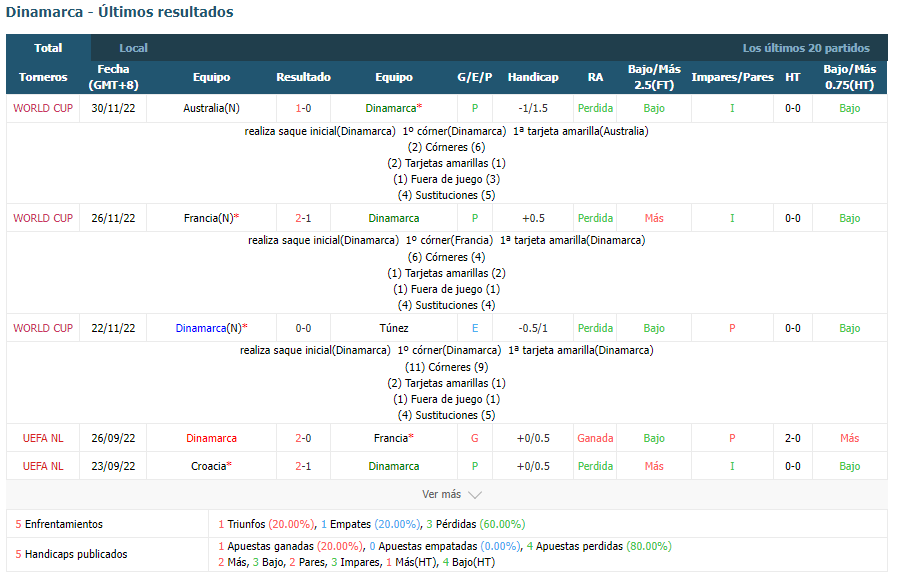Click the HT column header

[792, 77]
